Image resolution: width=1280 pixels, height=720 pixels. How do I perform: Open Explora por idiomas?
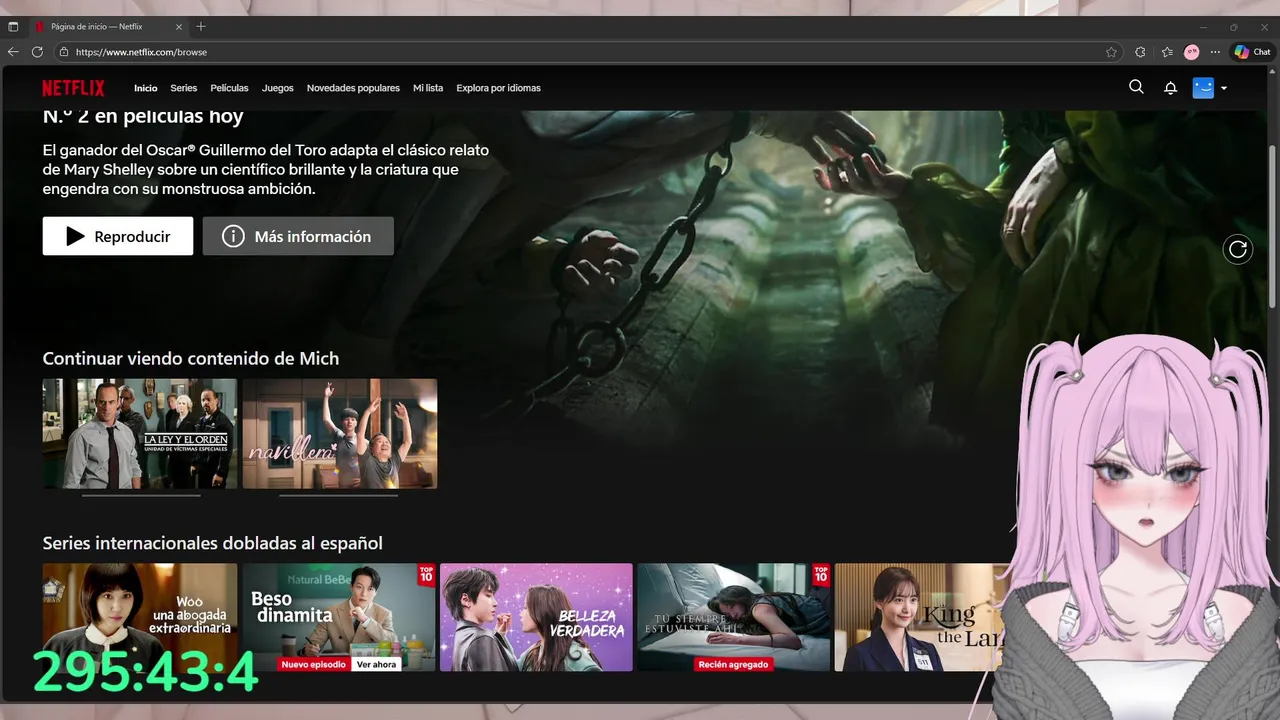pos(499,88)
